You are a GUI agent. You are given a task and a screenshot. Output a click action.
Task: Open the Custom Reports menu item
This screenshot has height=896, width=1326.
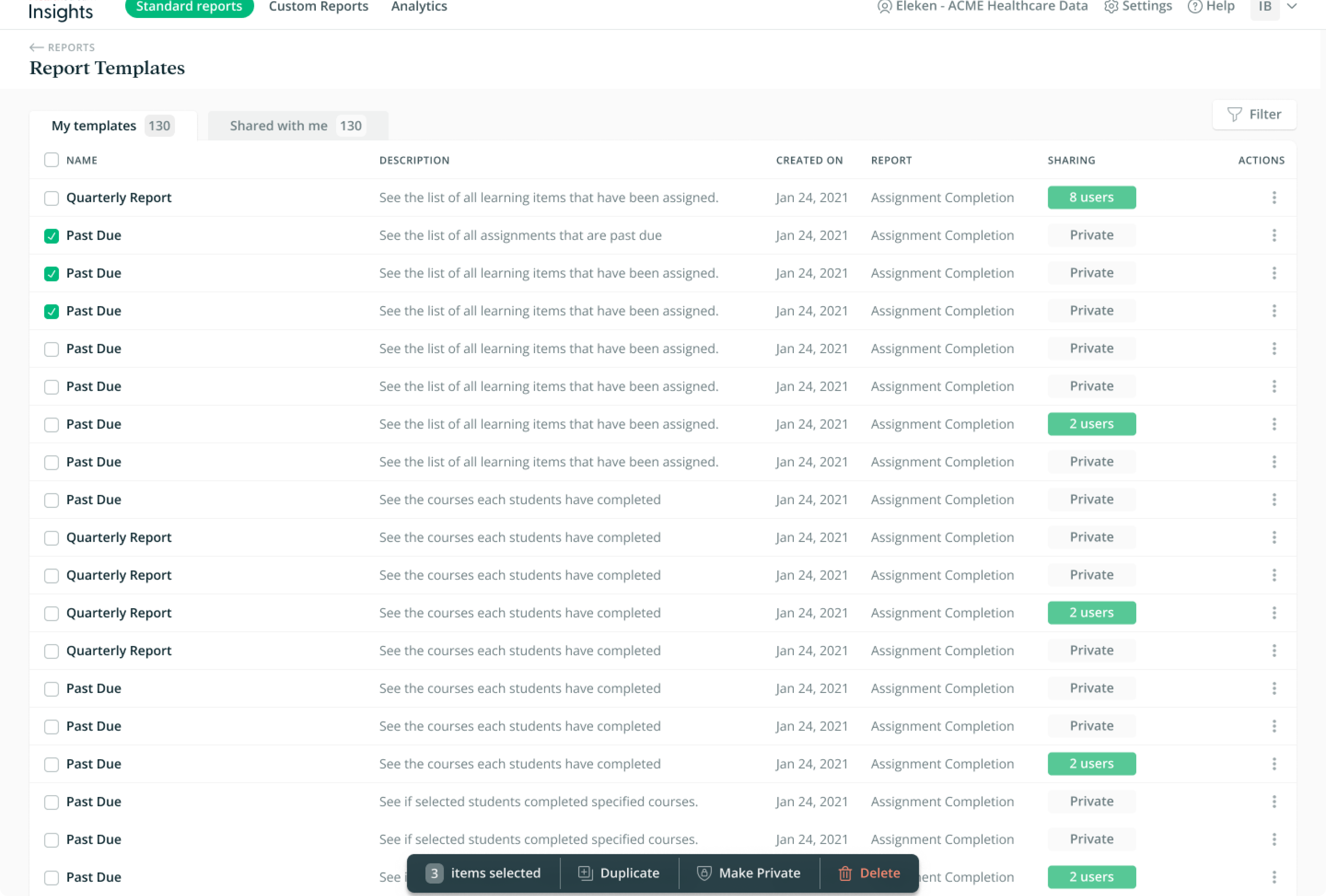pos(319,7)
